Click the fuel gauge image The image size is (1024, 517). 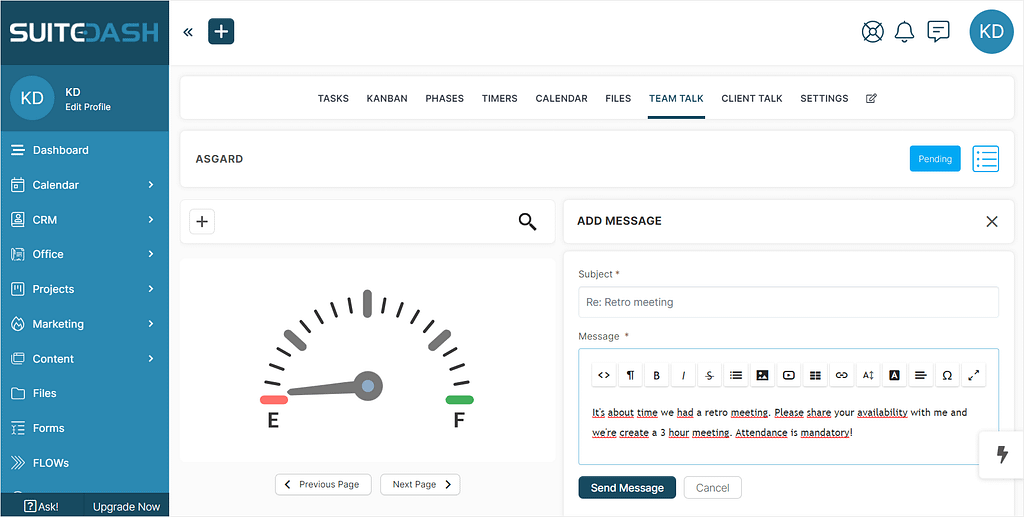[x=367, y=360]
